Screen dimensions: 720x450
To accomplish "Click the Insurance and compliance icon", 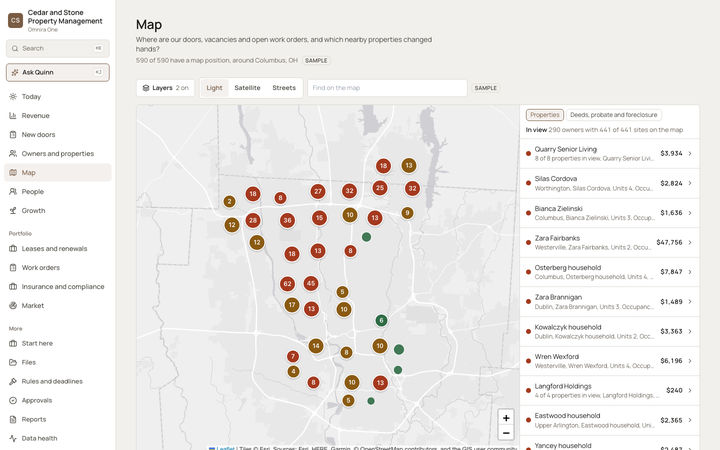I will point(13,287).
